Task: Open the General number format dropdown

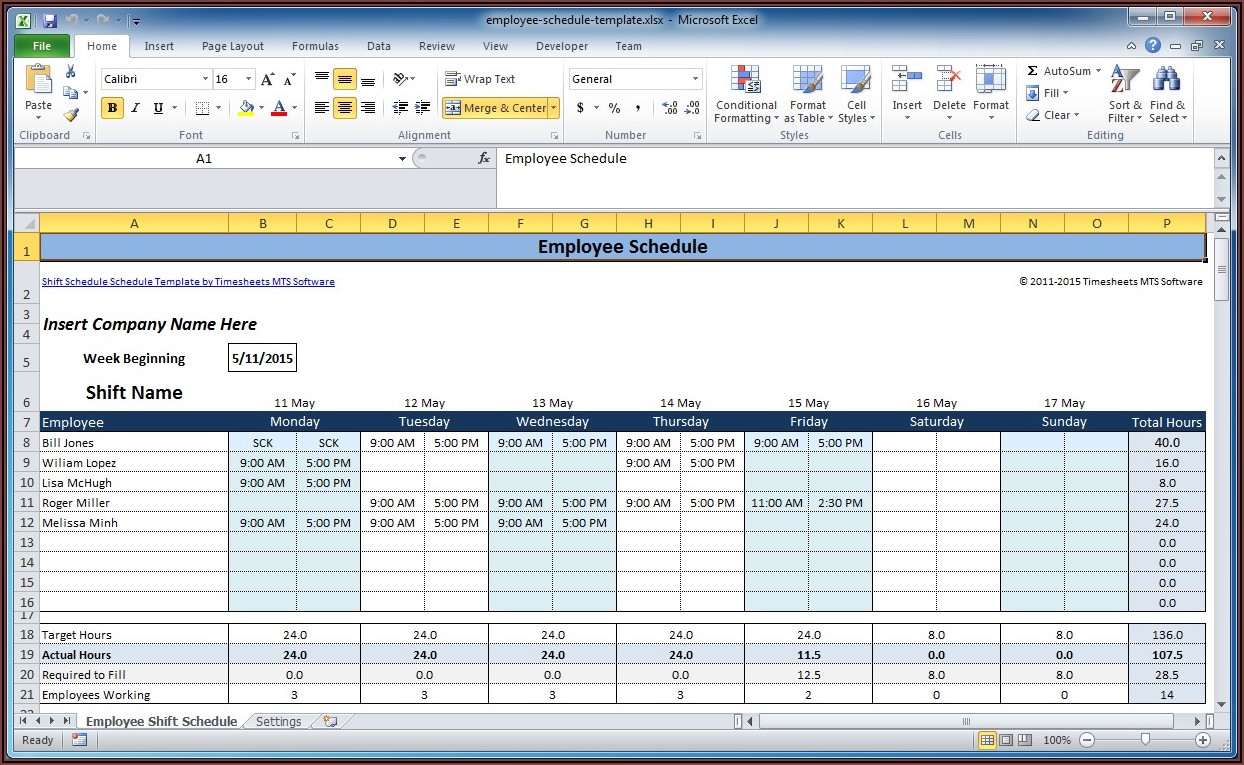Action: (x=695, y=79)
